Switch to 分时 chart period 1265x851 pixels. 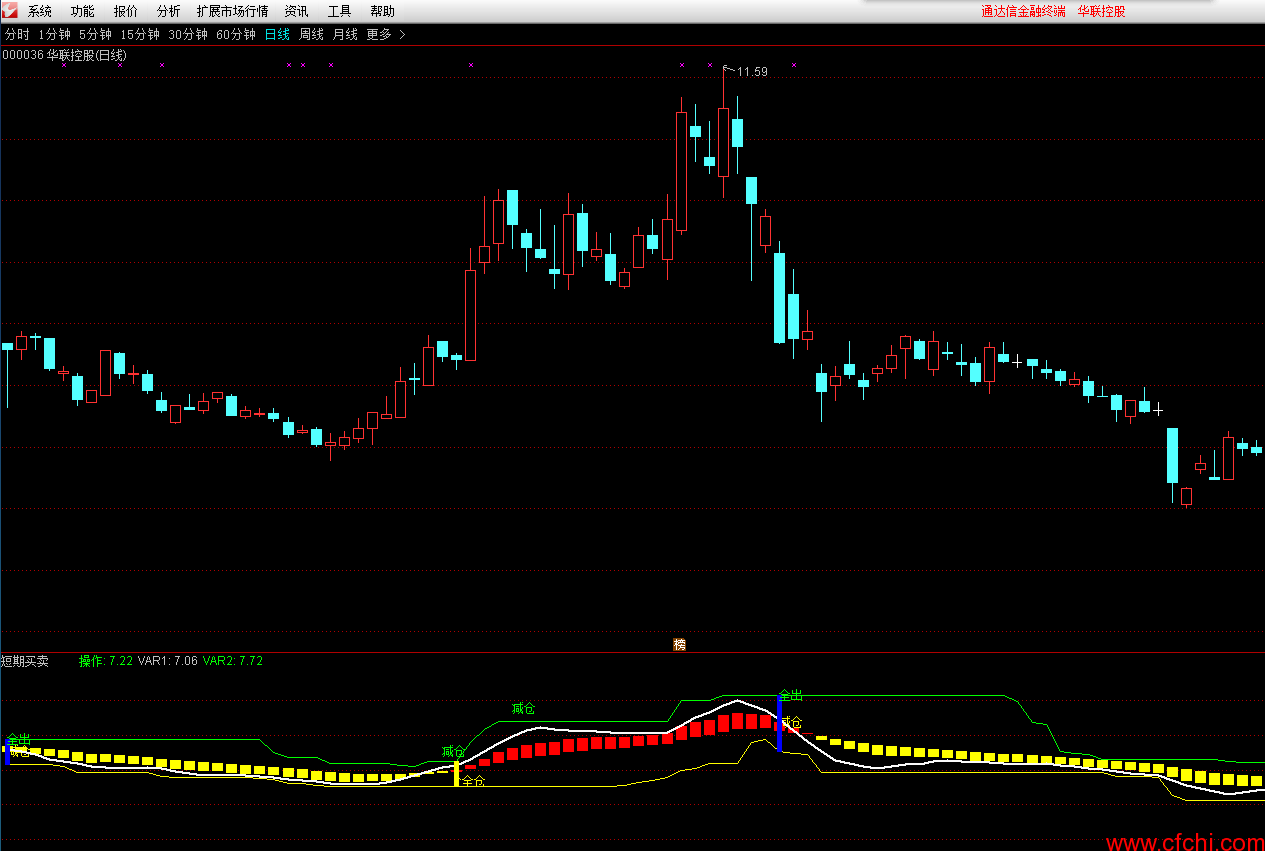(17, 34)
